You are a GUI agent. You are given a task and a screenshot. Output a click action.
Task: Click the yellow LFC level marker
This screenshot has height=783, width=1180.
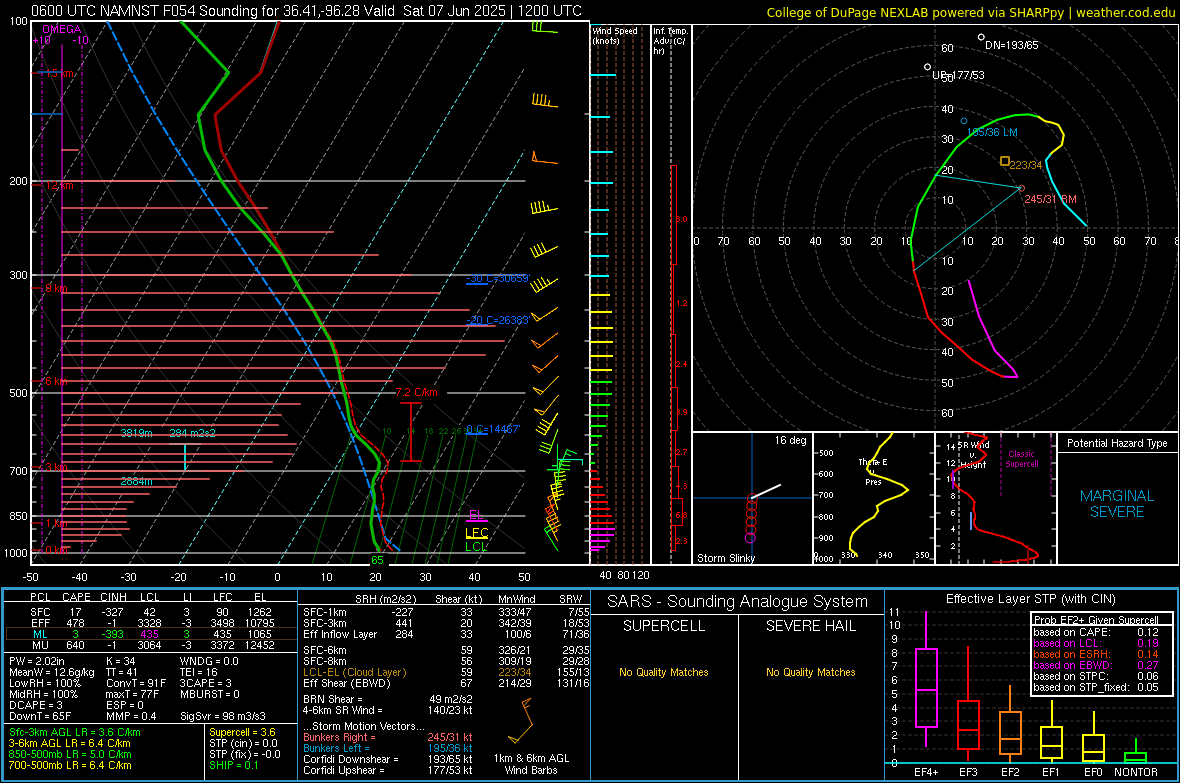[476, 533]
